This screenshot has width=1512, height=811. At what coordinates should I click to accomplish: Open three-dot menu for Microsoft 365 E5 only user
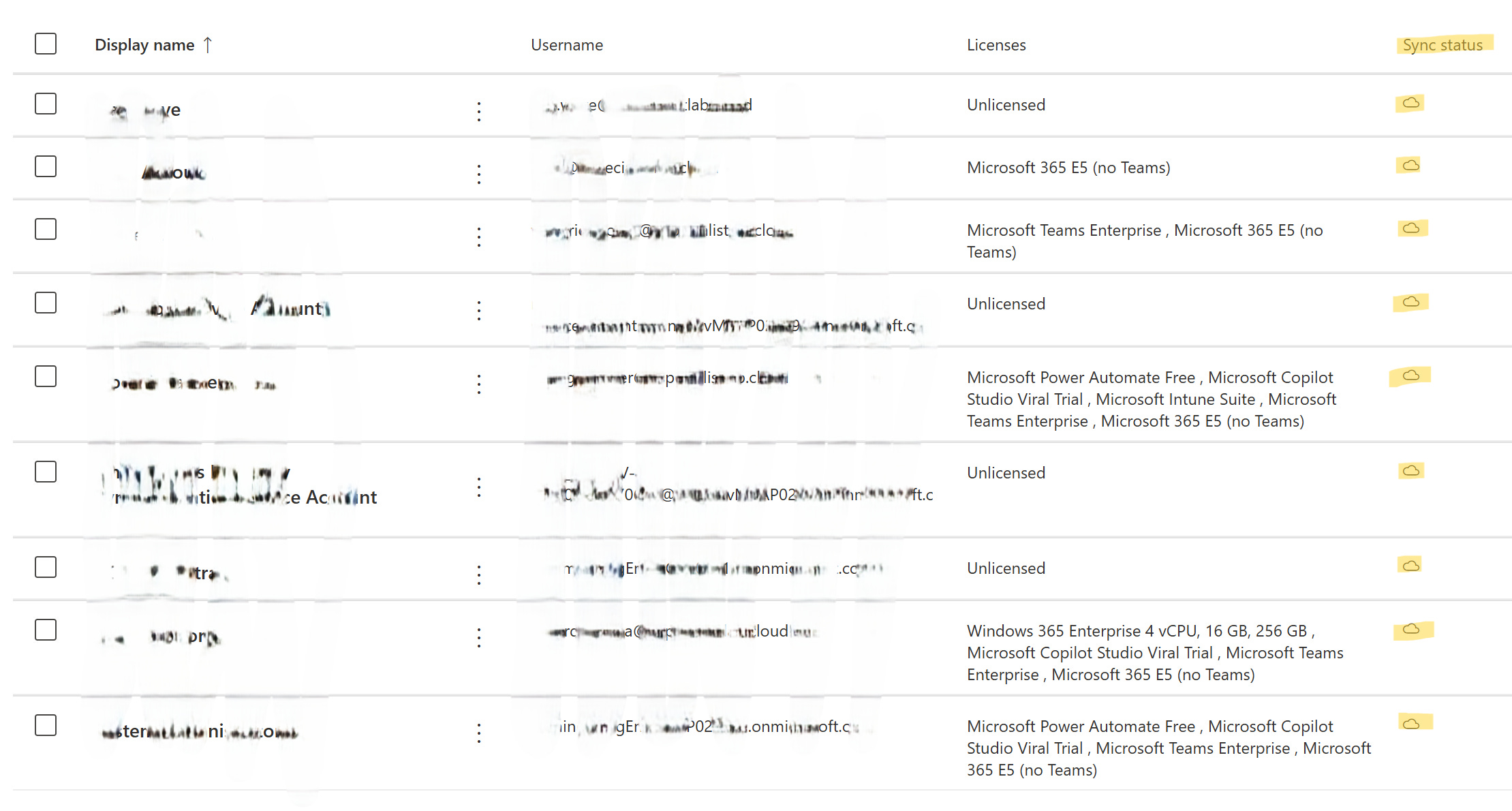click(x=479, y=174)
